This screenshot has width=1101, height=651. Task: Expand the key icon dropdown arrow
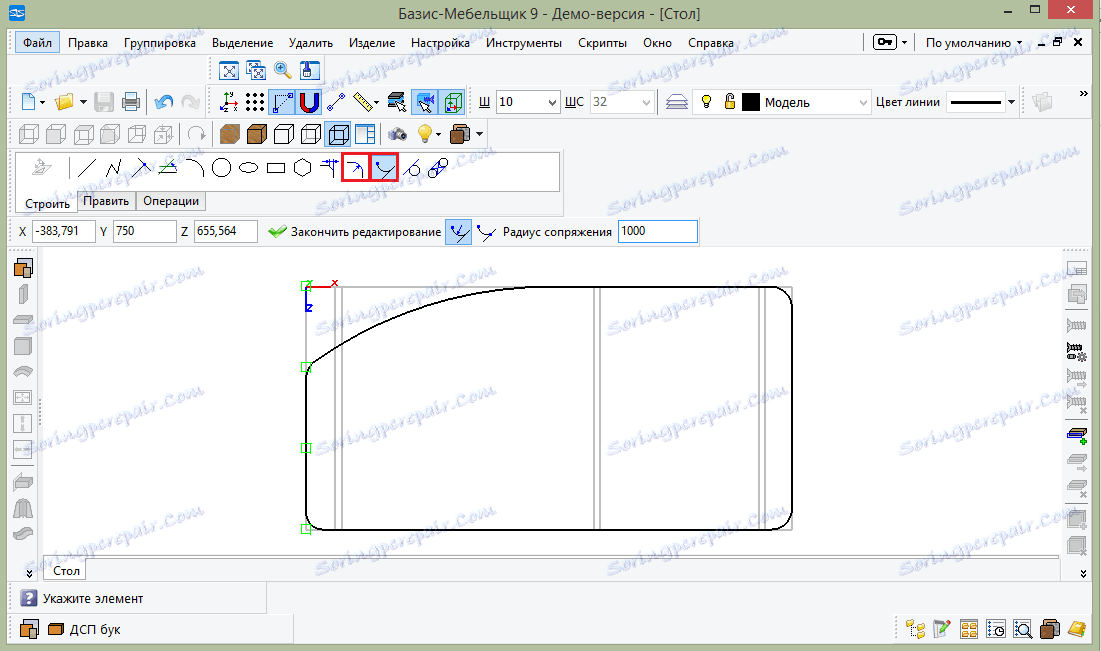pos(904,43)
